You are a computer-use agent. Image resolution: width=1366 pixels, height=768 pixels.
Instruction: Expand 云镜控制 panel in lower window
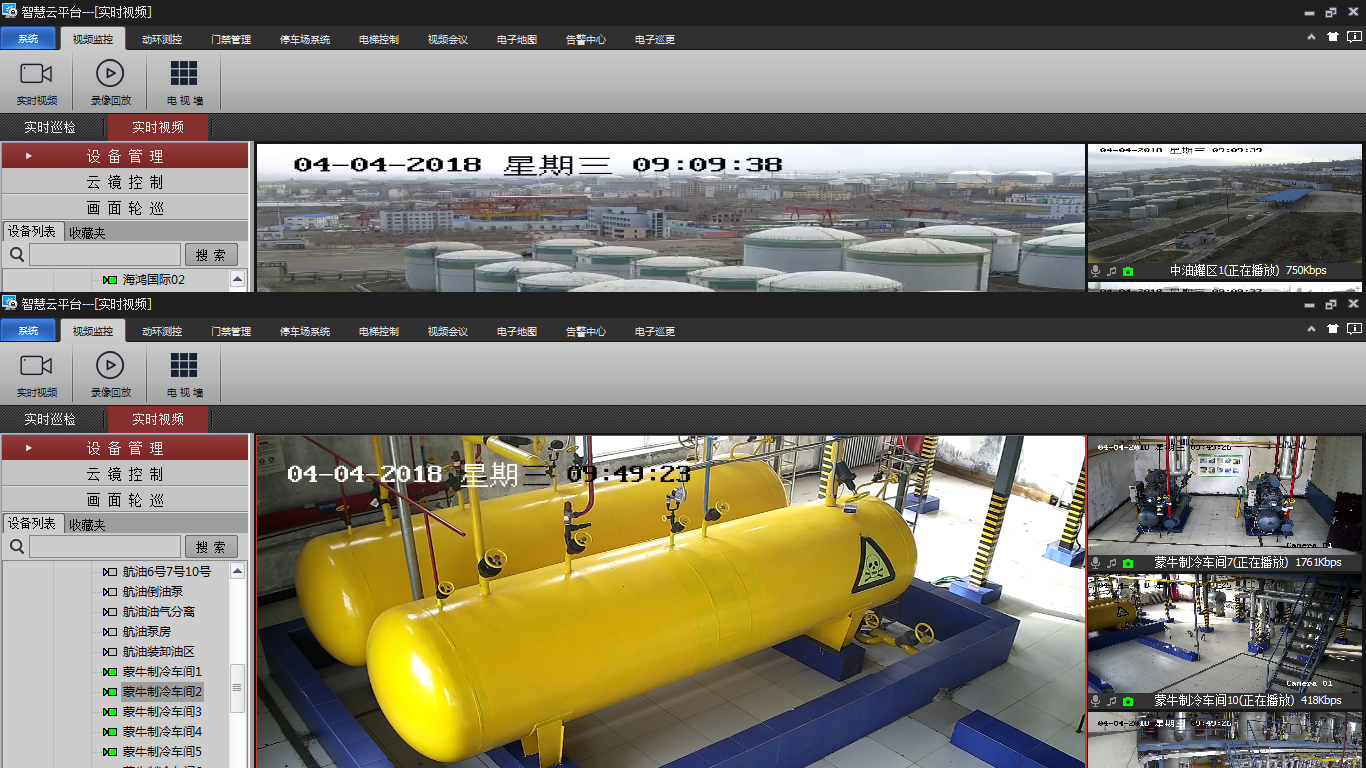click(125, 474)
